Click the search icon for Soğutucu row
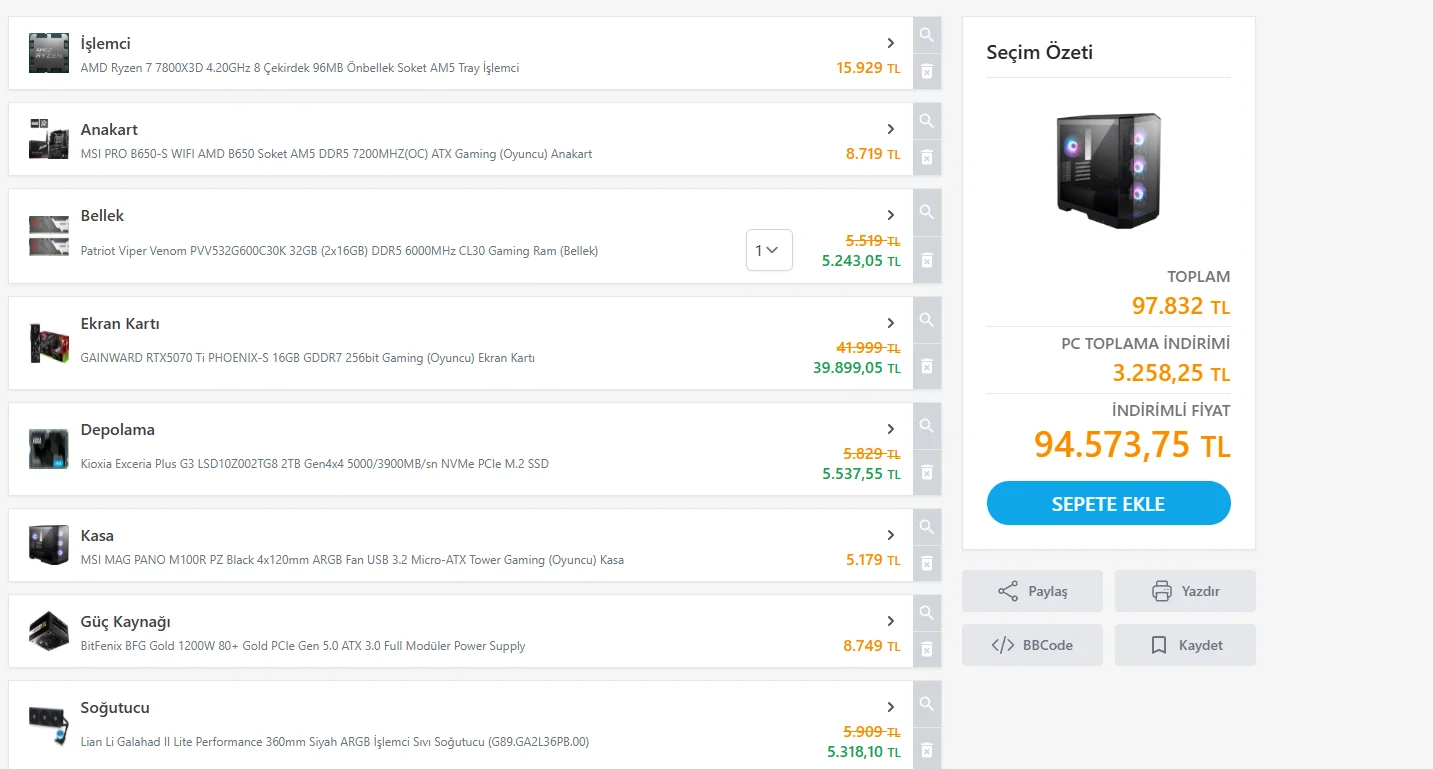This screenshot has width=1433, height=769. coord(927,702)
